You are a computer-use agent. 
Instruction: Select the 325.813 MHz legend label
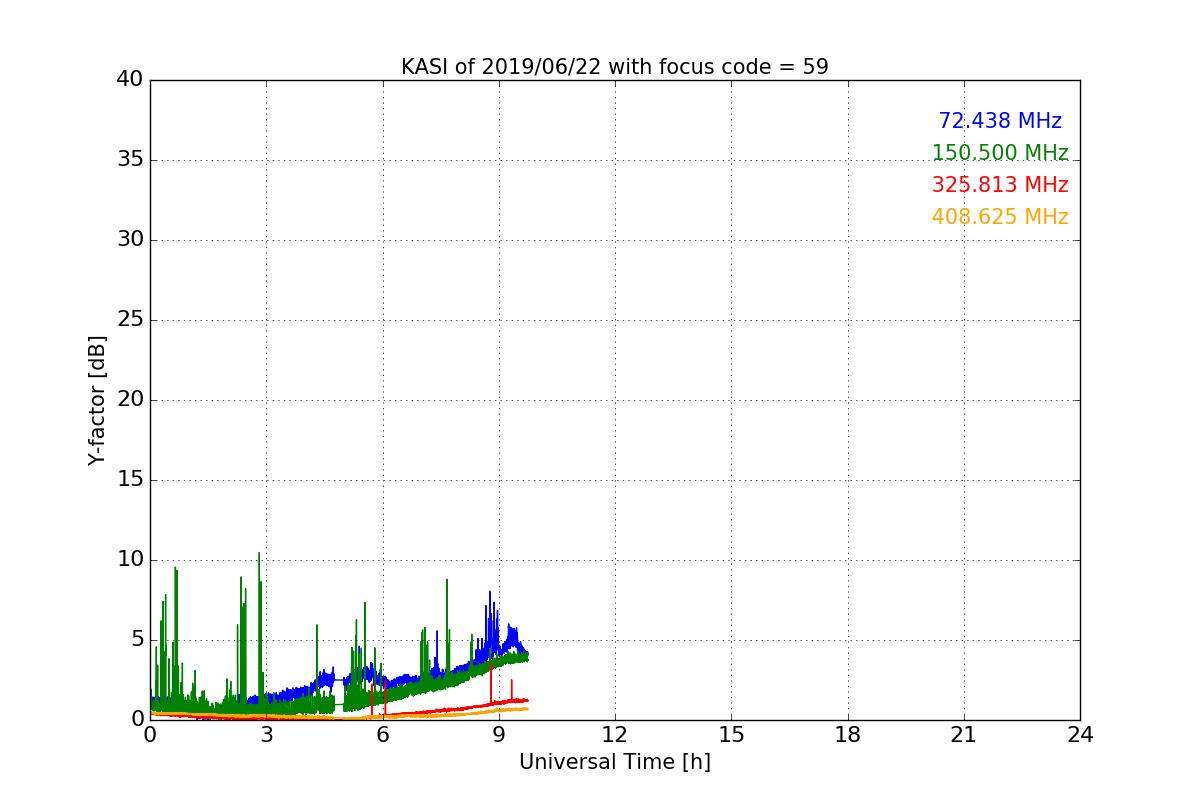pos(1000,185)
